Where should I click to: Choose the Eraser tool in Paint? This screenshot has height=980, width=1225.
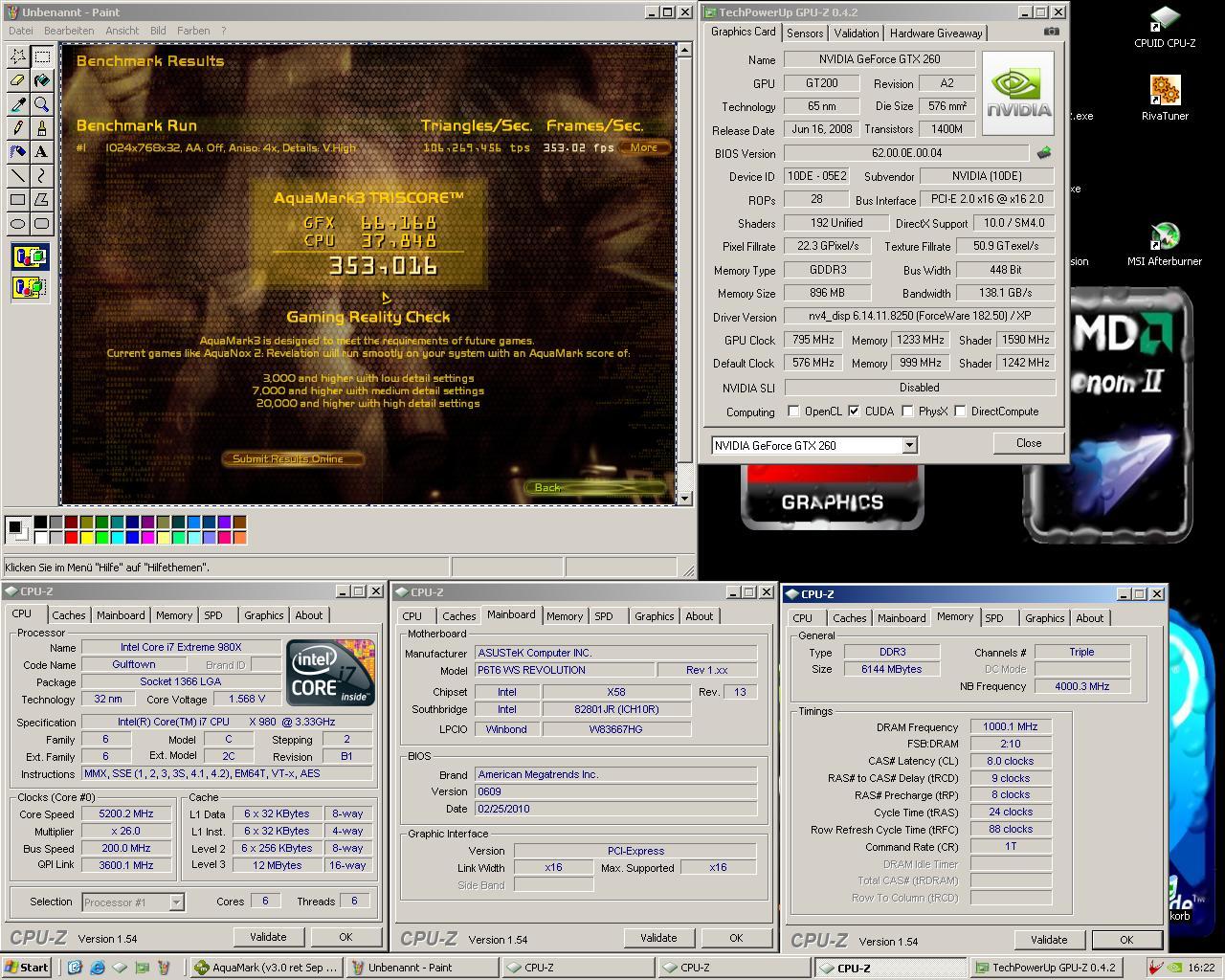click(x=18, y=80)
